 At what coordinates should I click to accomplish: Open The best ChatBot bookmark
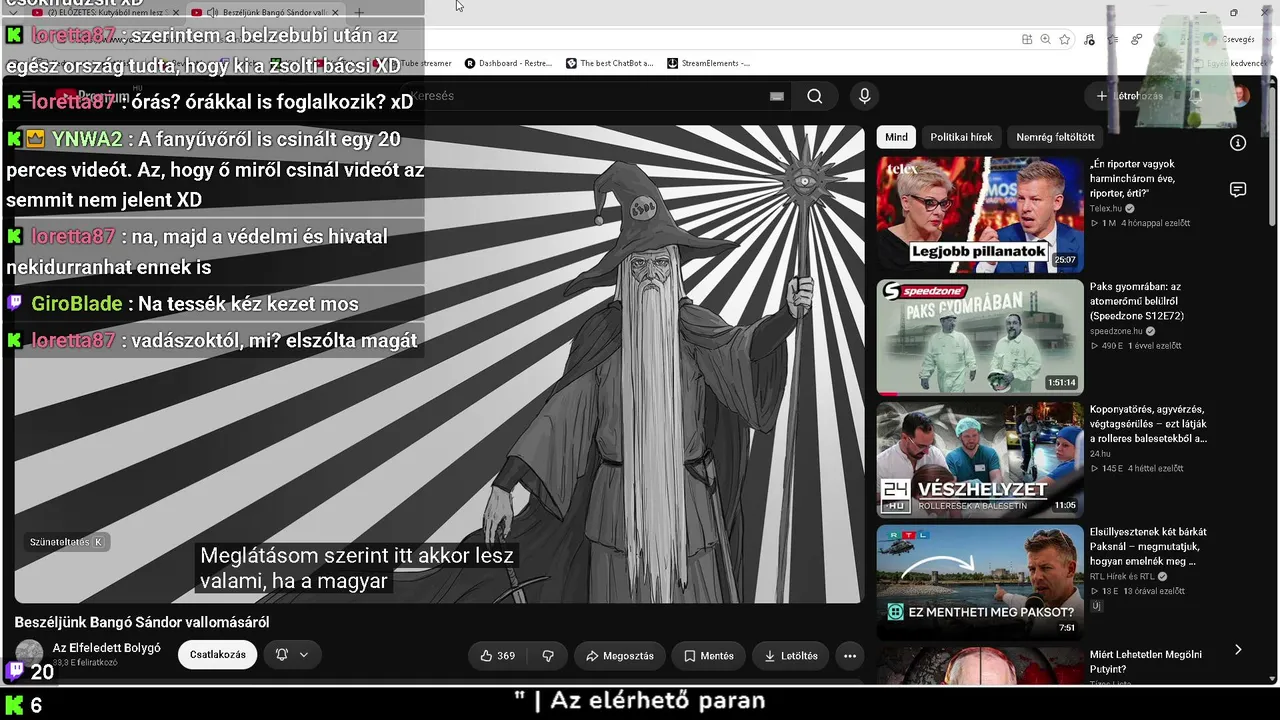[x=610, y=63]
